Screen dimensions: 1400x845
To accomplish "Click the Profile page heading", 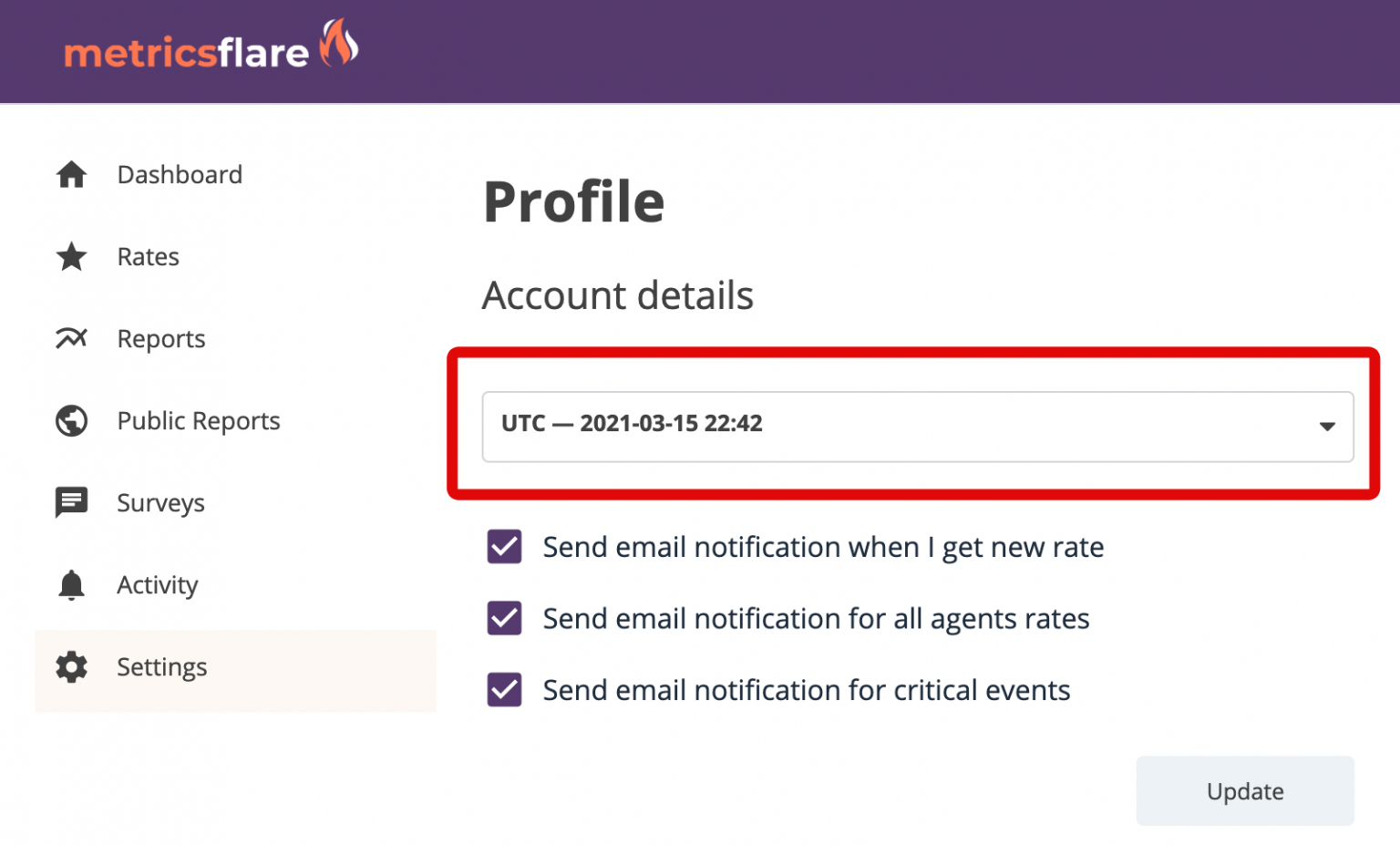I will [x=574, y=201].
